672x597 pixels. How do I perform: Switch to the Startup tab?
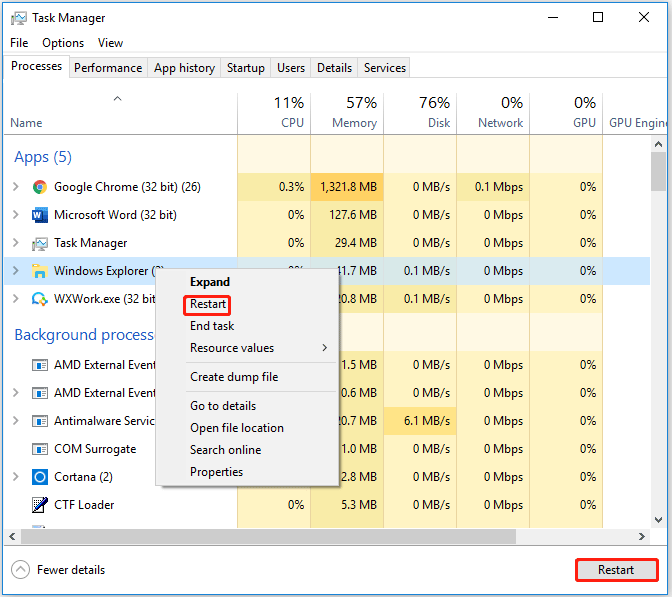(x=246, y=68)
